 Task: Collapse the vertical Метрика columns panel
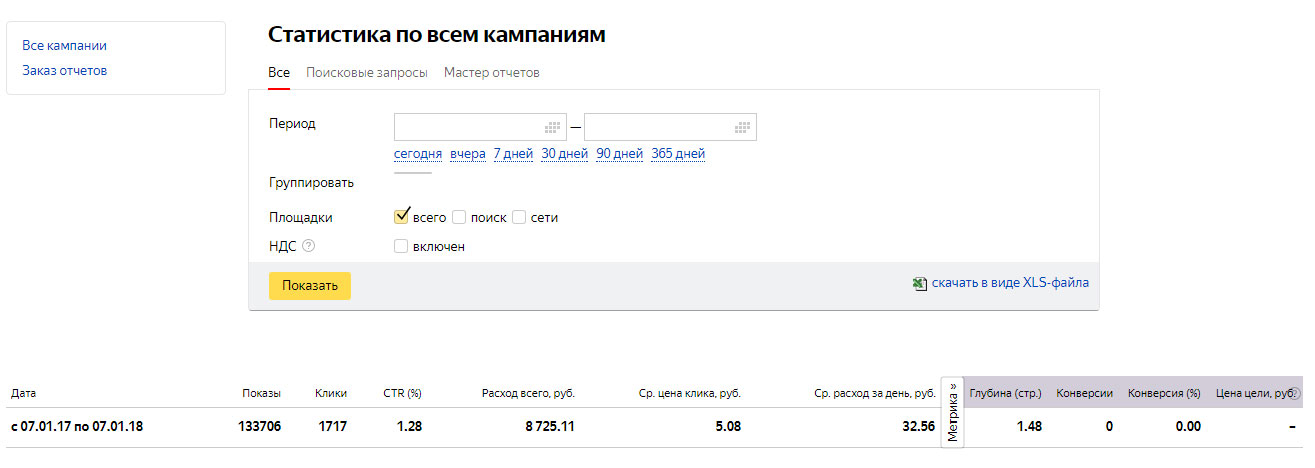953,412
